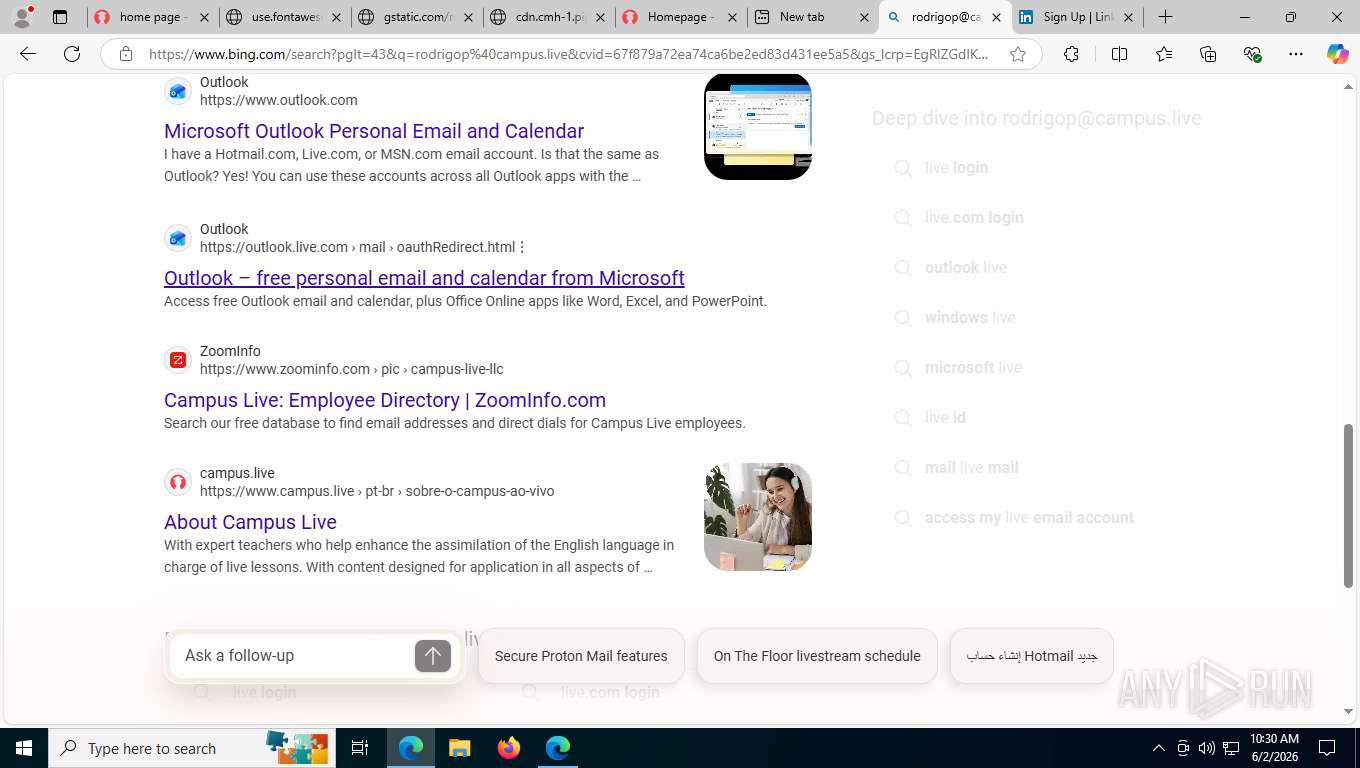Switch to the gstatic.com tab

click(x=416, y=17)
